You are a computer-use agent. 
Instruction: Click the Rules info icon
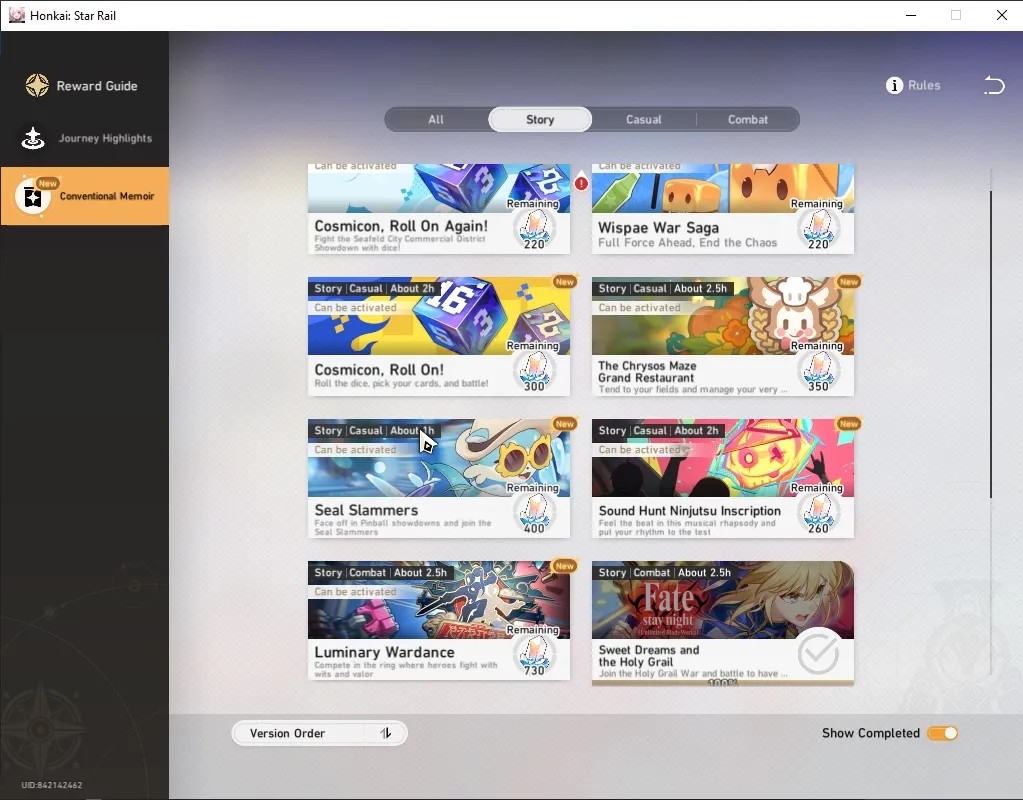coord(894,85)
